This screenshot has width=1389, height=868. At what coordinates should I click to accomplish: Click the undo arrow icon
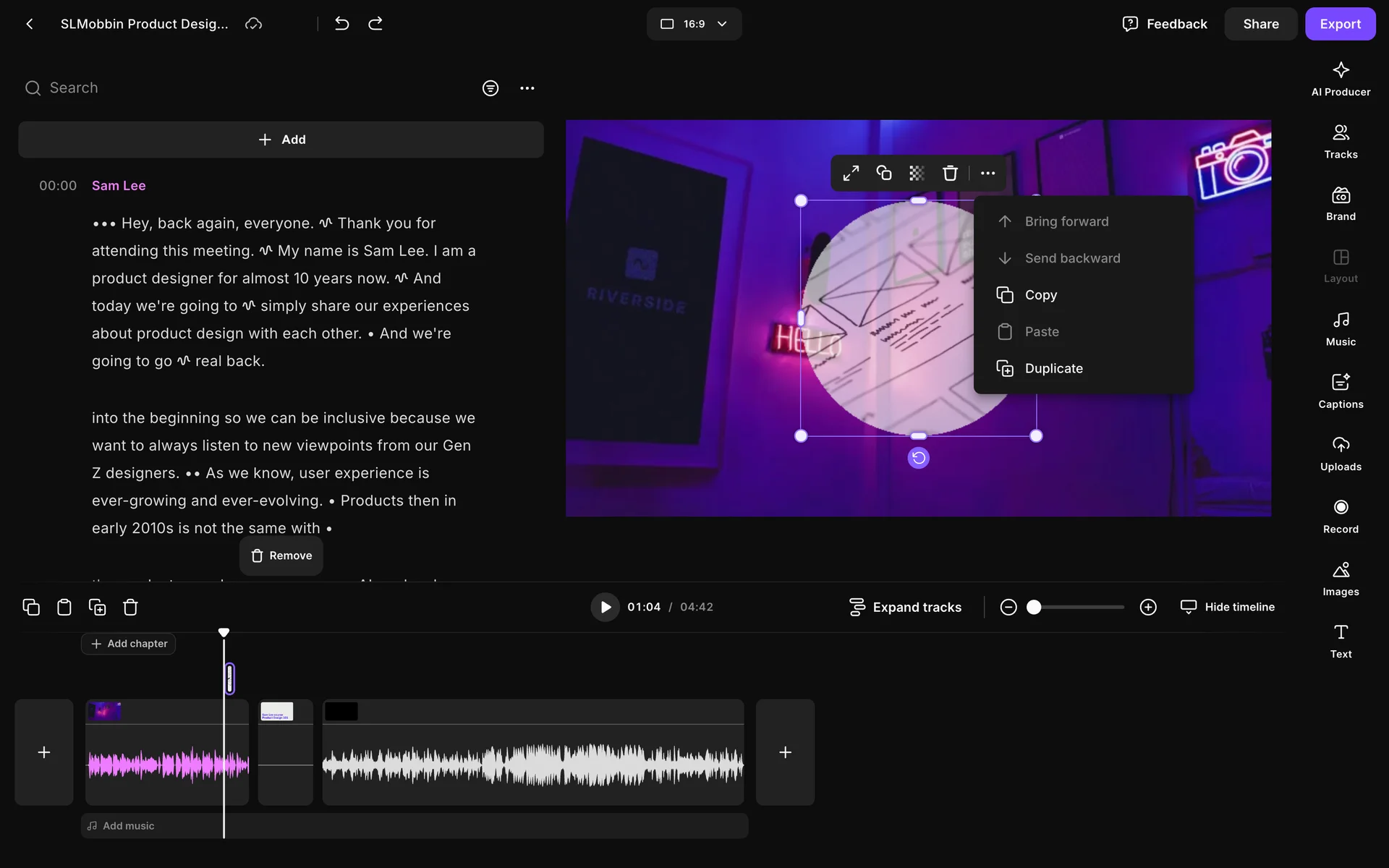pos(341,24)
